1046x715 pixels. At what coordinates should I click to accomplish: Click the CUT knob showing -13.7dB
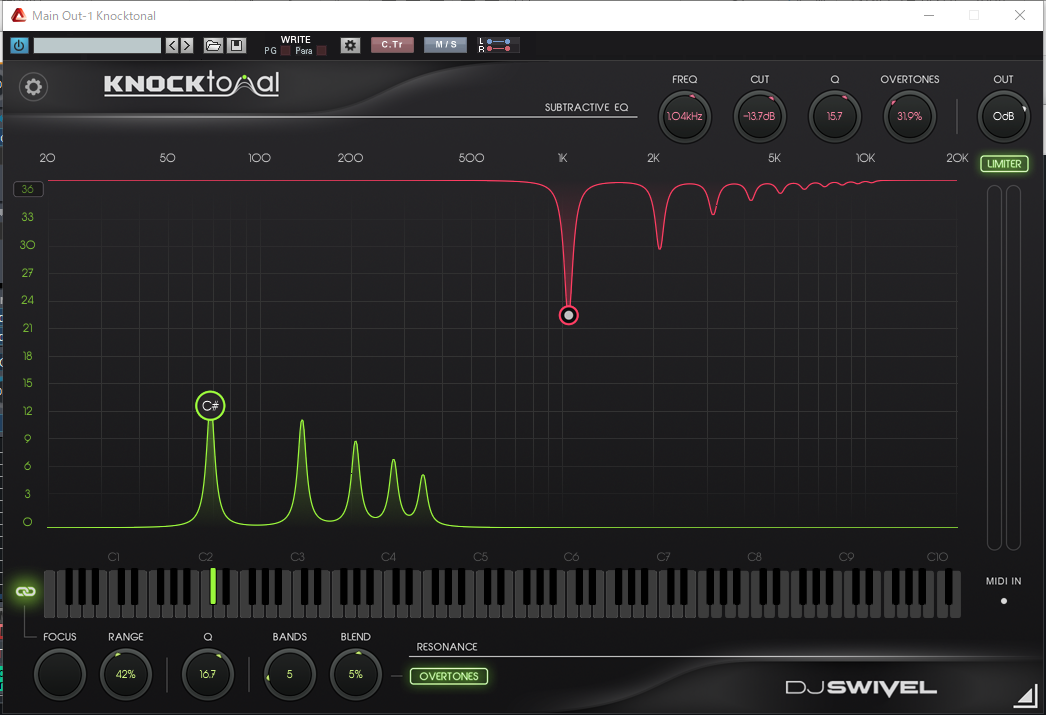pyautogui.click(x=759, y=116)
